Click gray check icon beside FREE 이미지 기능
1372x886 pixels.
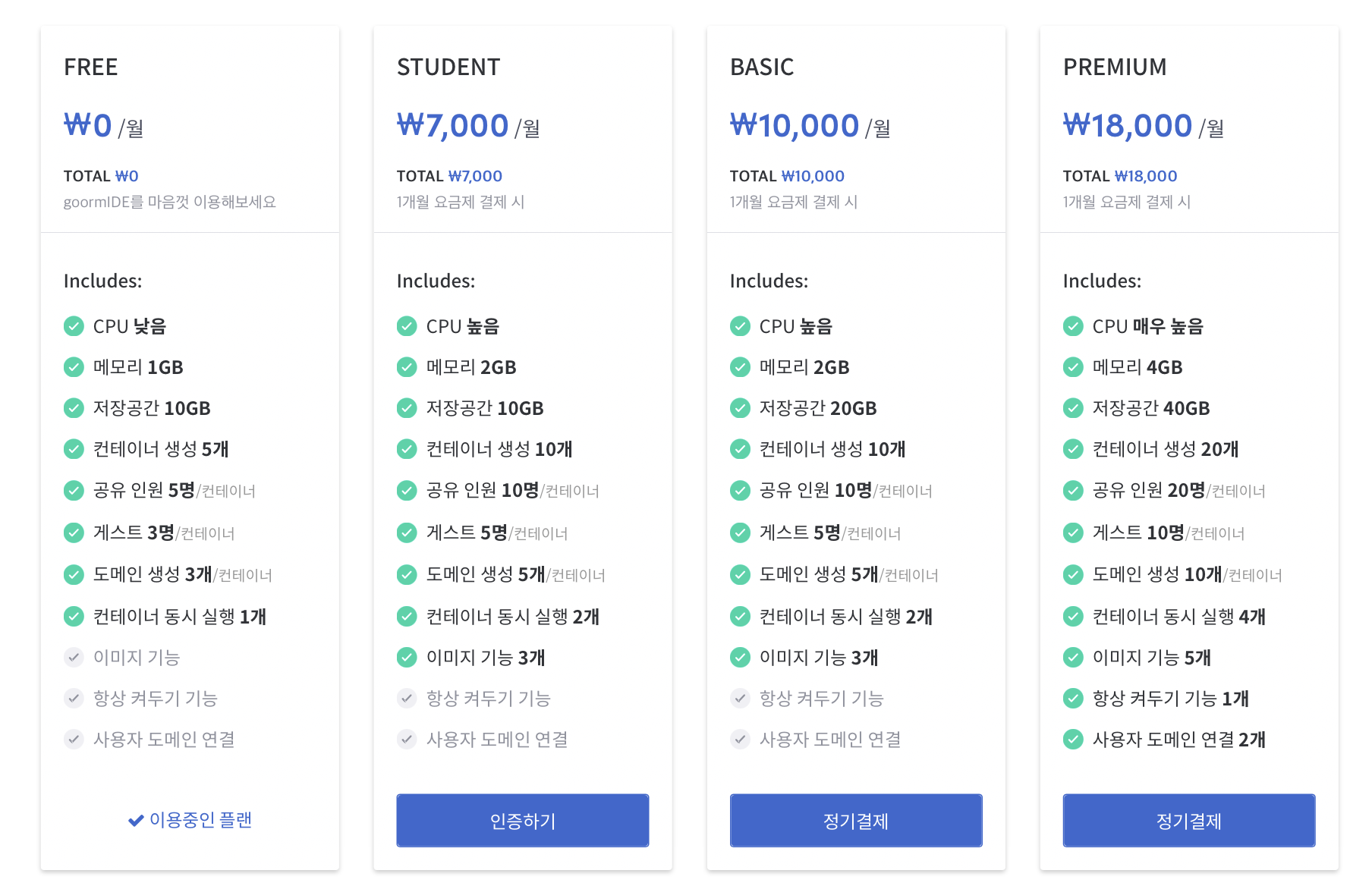74,657
